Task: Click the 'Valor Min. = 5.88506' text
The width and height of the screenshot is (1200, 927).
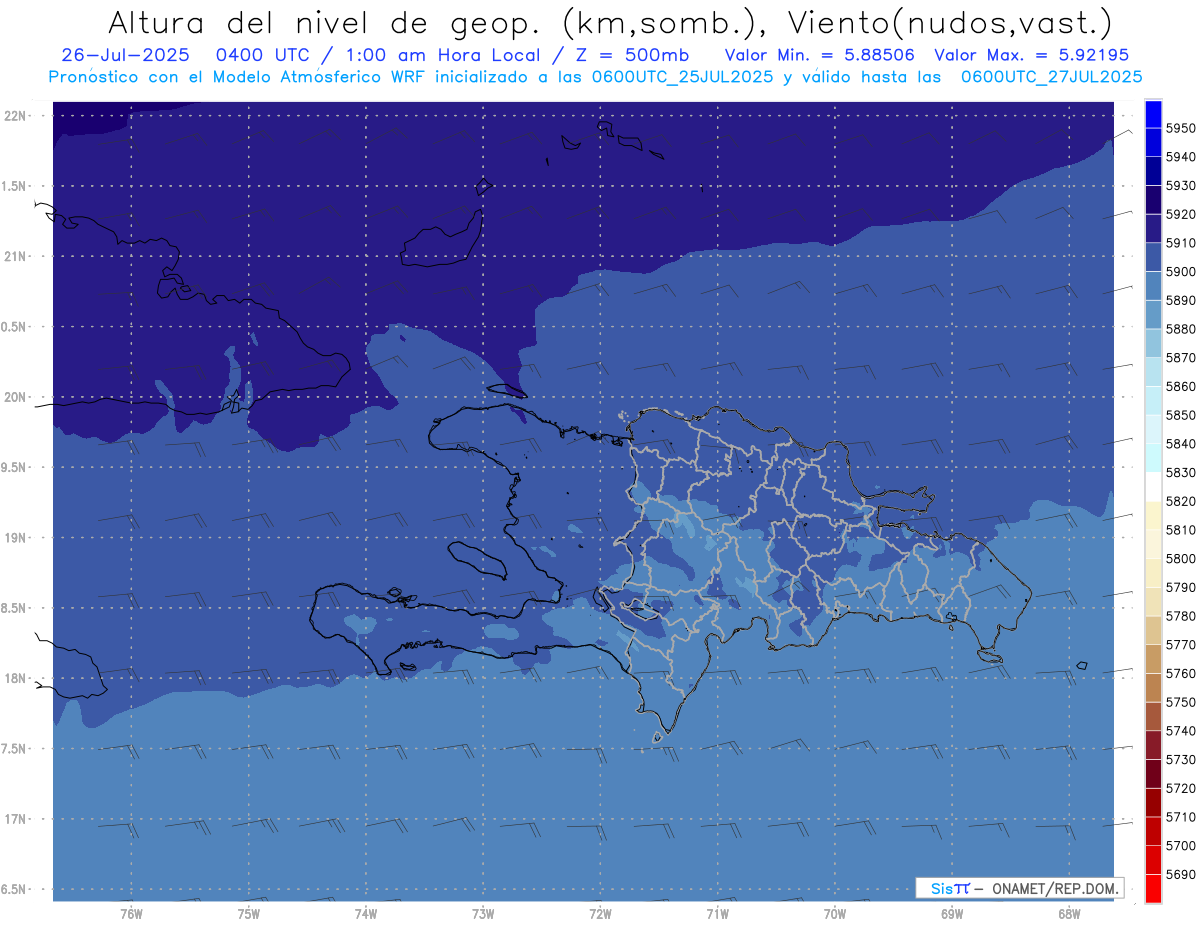Action: 819,55
